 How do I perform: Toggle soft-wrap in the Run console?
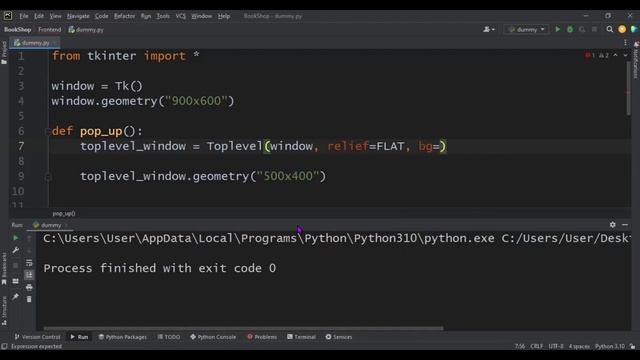pyautogui.click(x=29, y=263)
